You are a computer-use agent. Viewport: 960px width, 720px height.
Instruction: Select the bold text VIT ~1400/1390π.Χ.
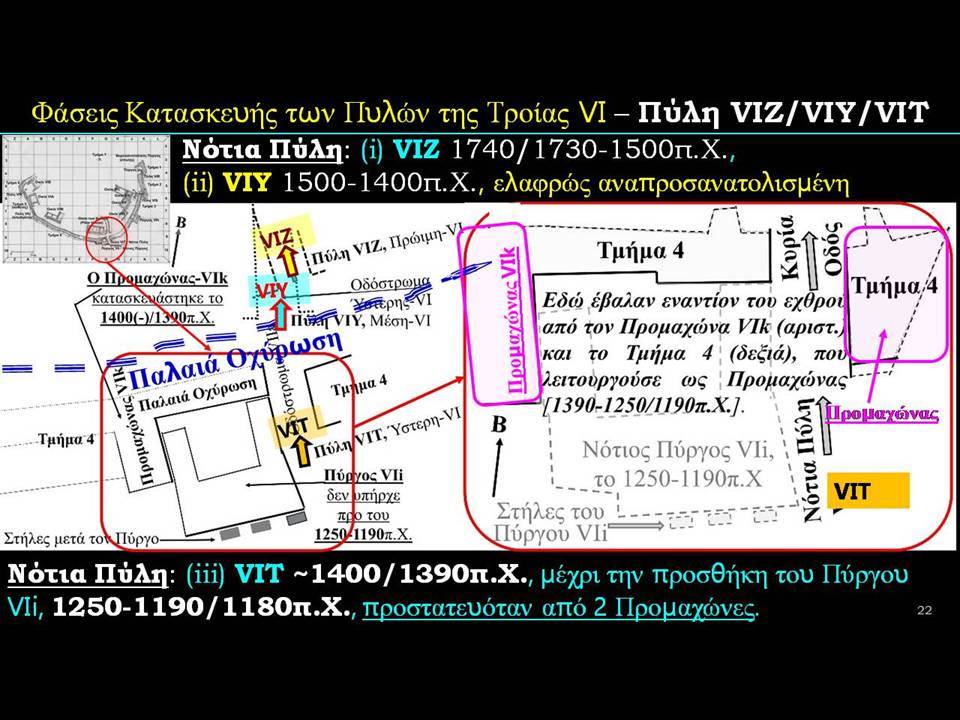382,575
